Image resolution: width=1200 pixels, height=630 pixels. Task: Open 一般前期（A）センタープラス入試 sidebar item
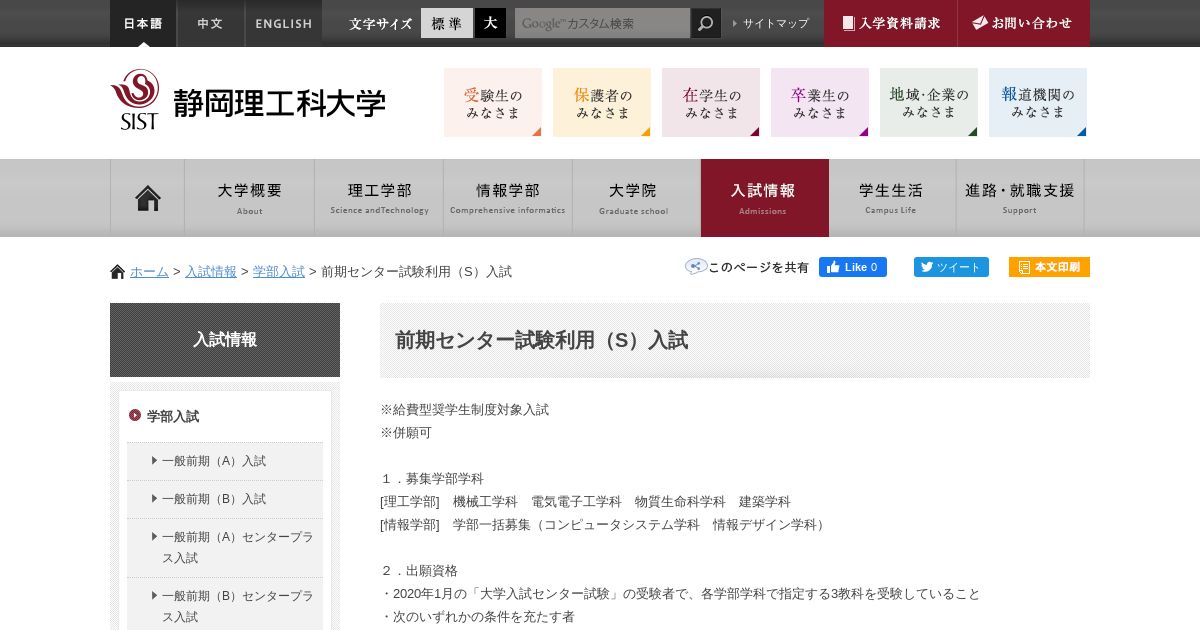(225, 547)
